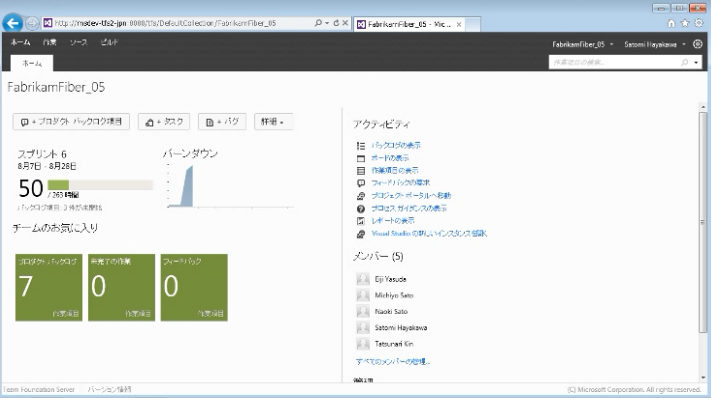
Task: Select the FabrikamFiber_05 browser tab
Action: click(x=409, y=24)
